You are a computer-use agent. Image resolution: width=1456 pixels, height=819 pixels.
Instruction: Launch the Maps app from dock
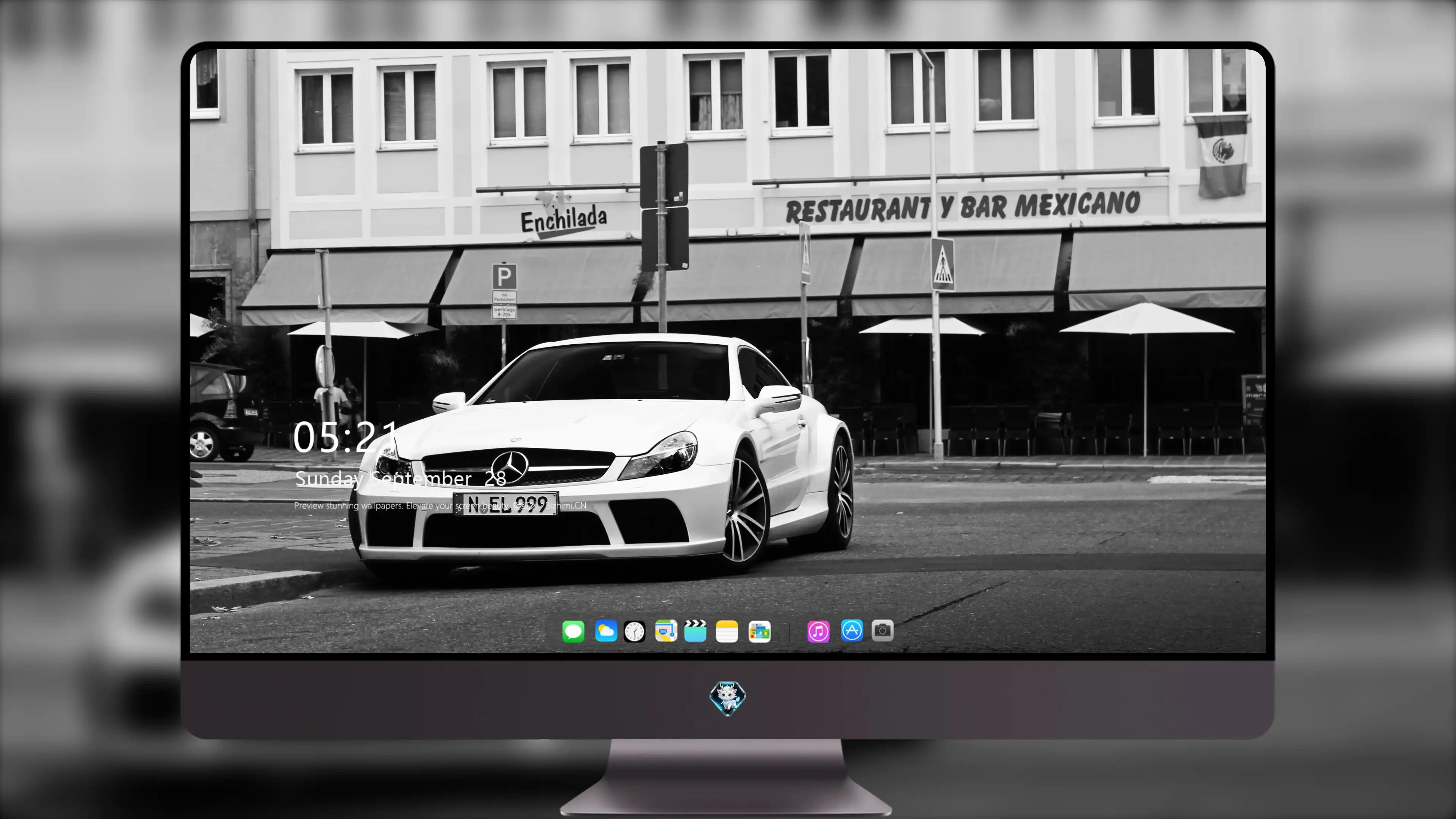(666, 631)
